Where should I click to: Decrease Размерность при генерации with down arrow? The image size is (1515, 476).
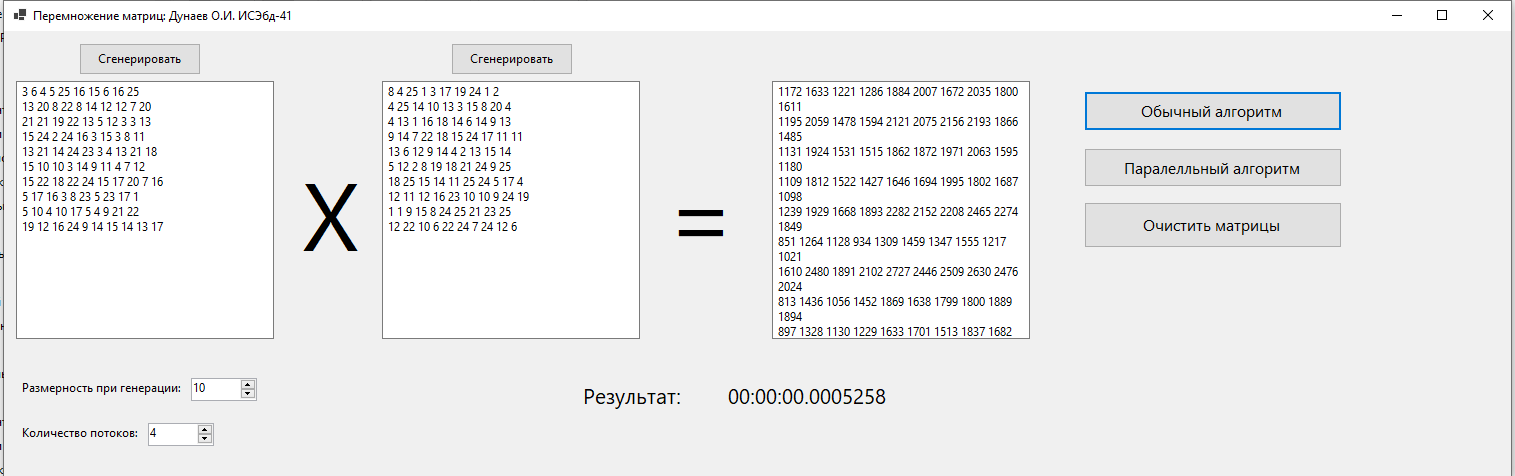pos(247,394)
